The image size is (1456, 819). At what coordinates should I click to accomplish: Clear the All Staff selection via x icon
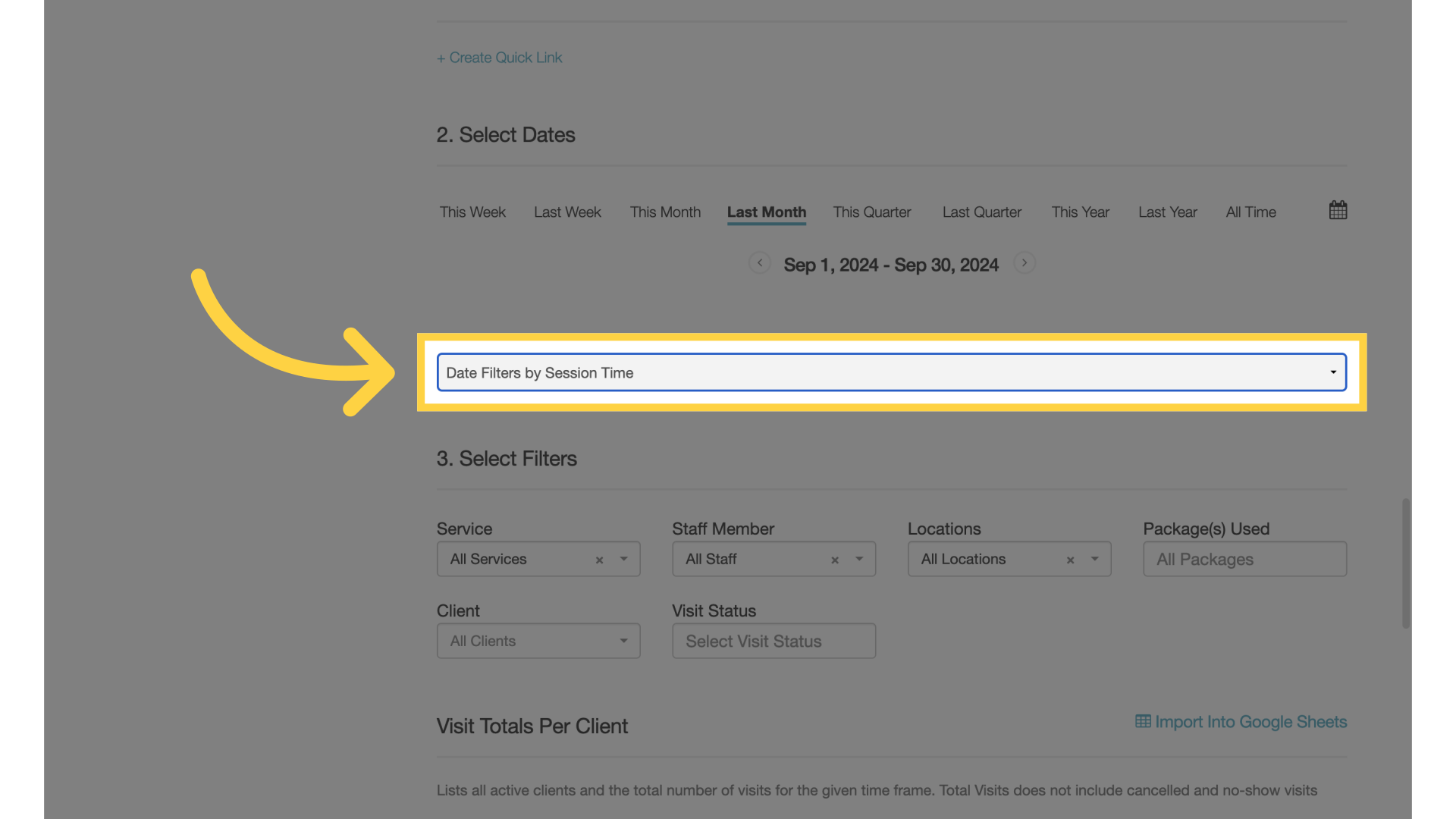pos(835,560)
